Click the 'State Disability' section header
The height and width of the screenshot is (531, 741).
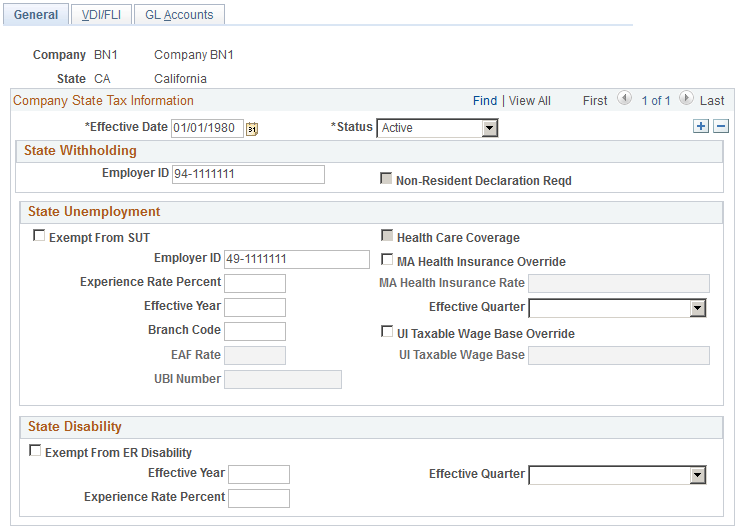[x=75, y=427]
